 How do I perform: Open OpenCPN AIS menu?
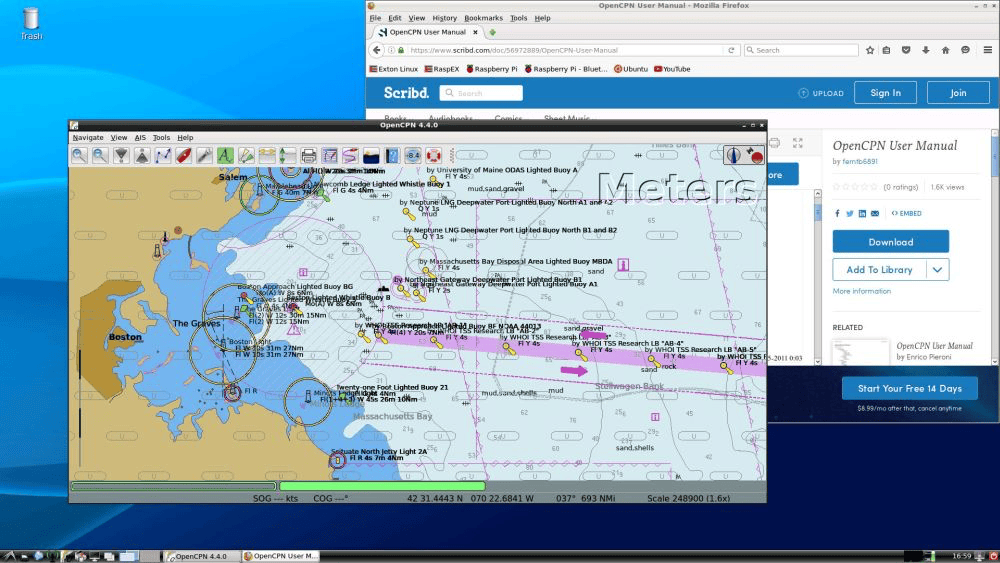point(140,138)
